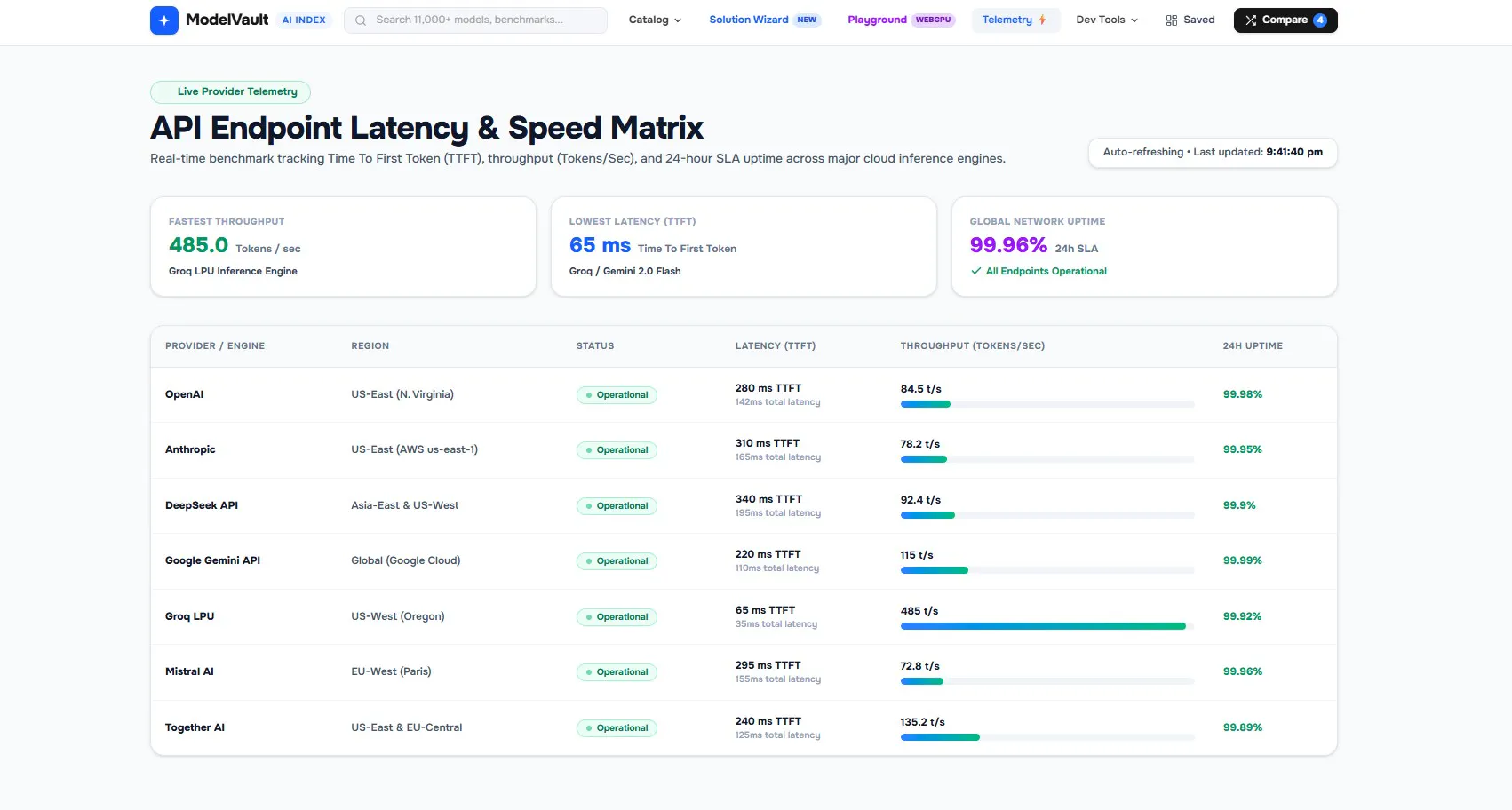The image size is (1512, 810).
Task: Select the Google Gemini API provider name
Action: pyautogui.click(x=213, y=560)
